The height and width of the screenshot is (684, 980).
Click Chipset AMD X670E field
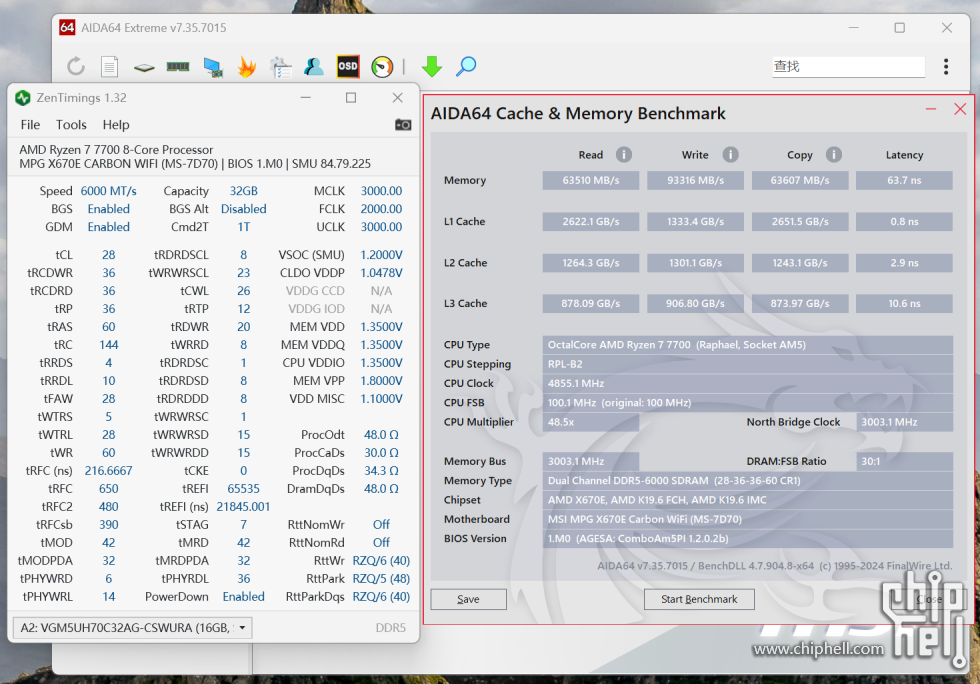pos(748,500)
